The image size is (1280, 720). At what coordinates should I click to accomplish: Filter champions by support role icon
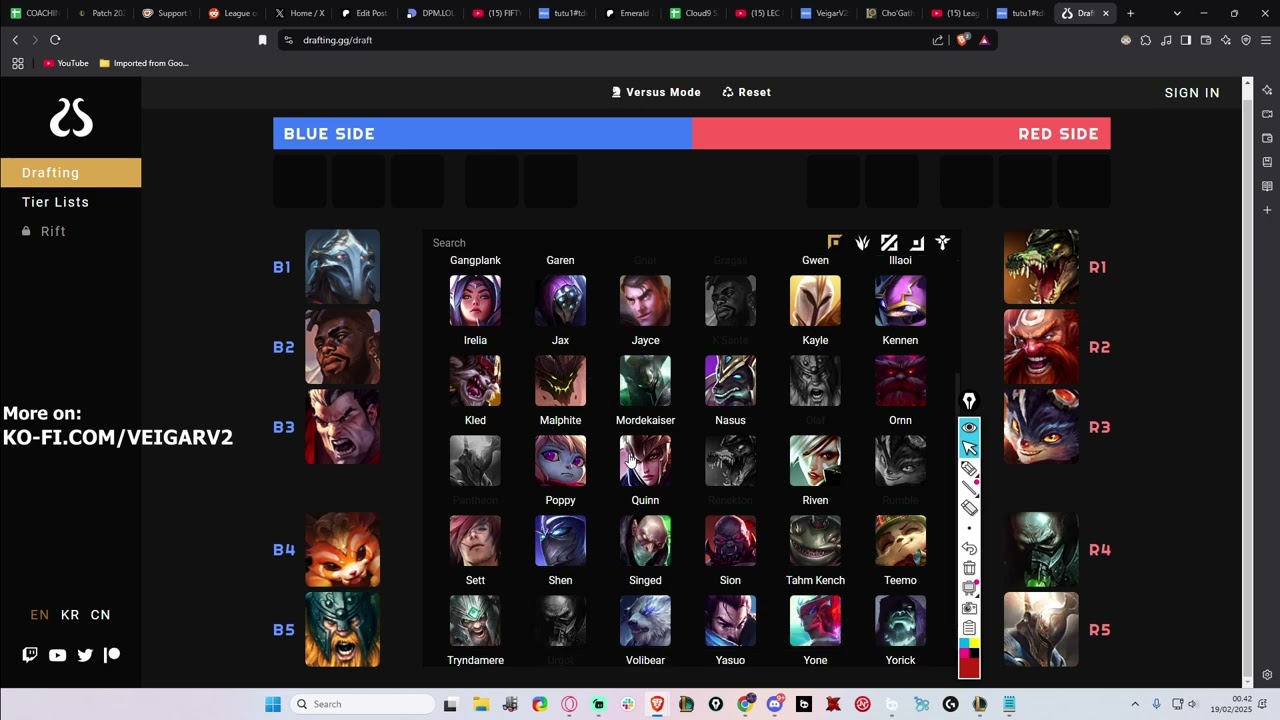tap(943, 242)
